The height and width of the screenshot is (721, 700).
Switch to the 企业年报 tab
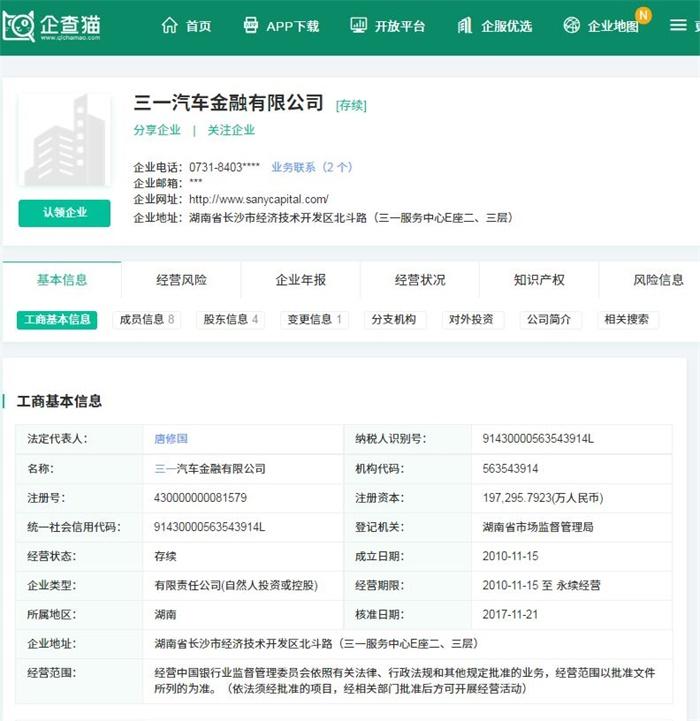(300, 280)
